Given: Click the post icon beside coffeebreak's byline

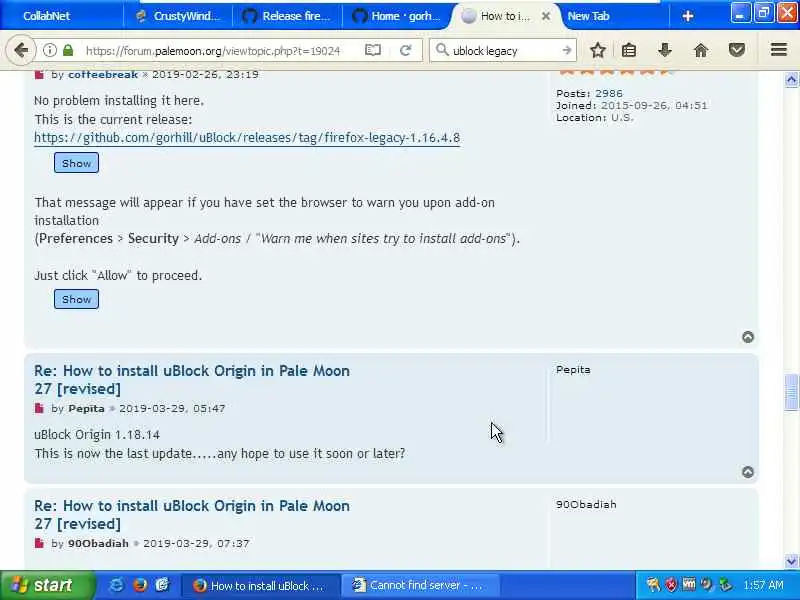Looking at the screenshot, I should point(39,75).
